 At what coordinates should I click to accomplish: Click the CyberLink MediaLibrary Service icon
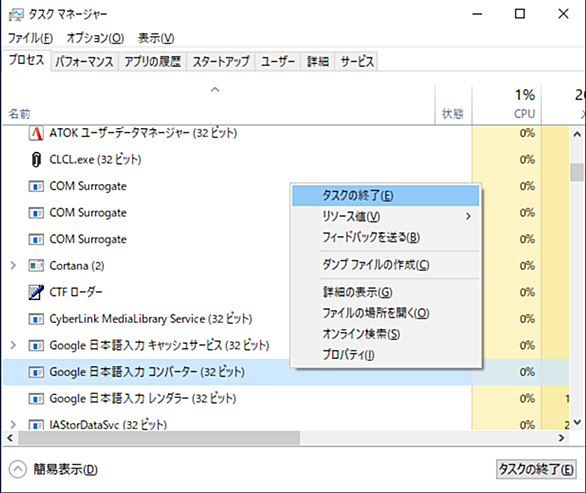click(36, 319)
